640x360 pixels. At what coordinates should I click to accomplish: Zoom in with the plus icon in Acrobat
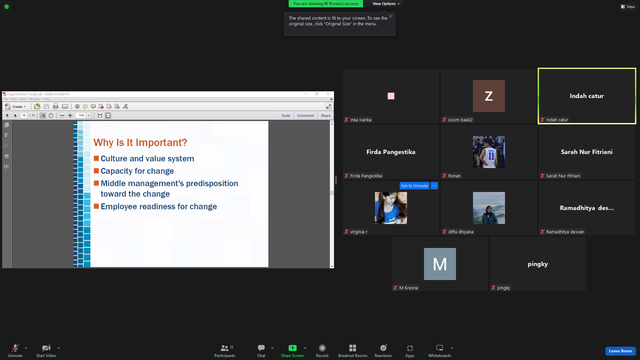[70, 116]
